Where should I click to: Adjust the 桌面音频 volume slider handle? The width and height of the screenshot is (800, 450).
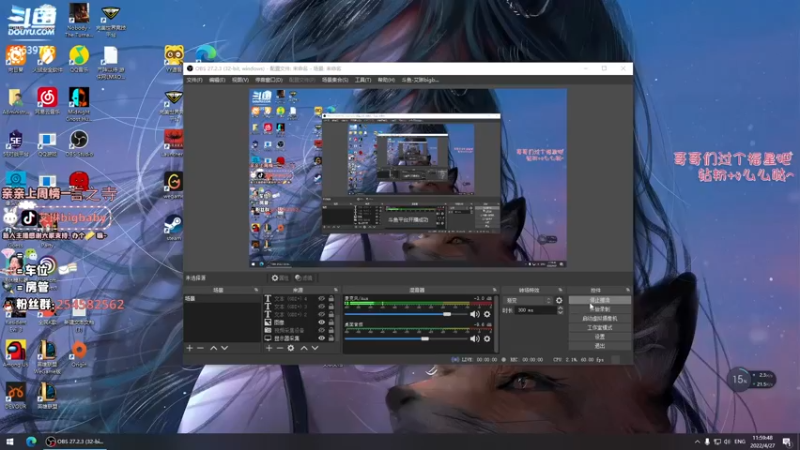pos(424,339)
